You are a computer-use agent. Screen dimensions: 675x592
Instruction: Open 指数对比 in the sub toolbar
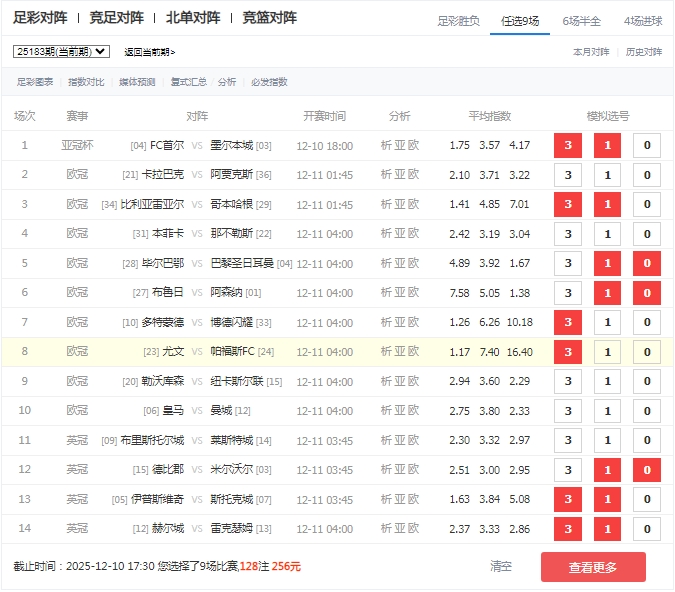[x=86, y=82]
